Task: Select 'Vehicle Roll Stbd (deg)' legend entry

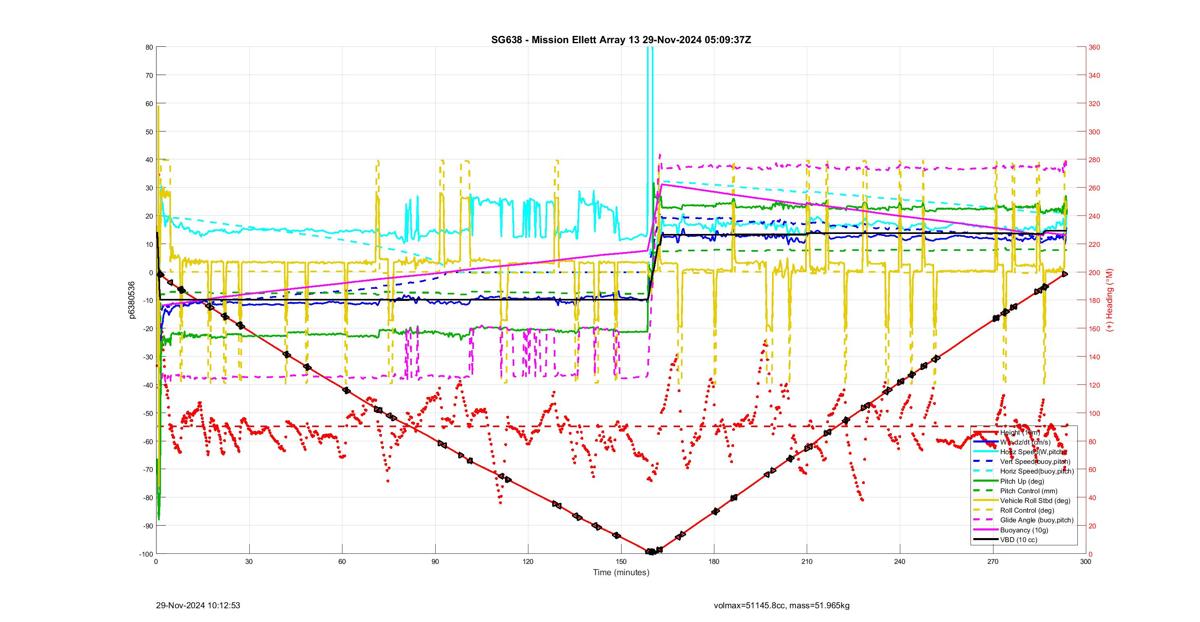Action: pos(1035,500)
